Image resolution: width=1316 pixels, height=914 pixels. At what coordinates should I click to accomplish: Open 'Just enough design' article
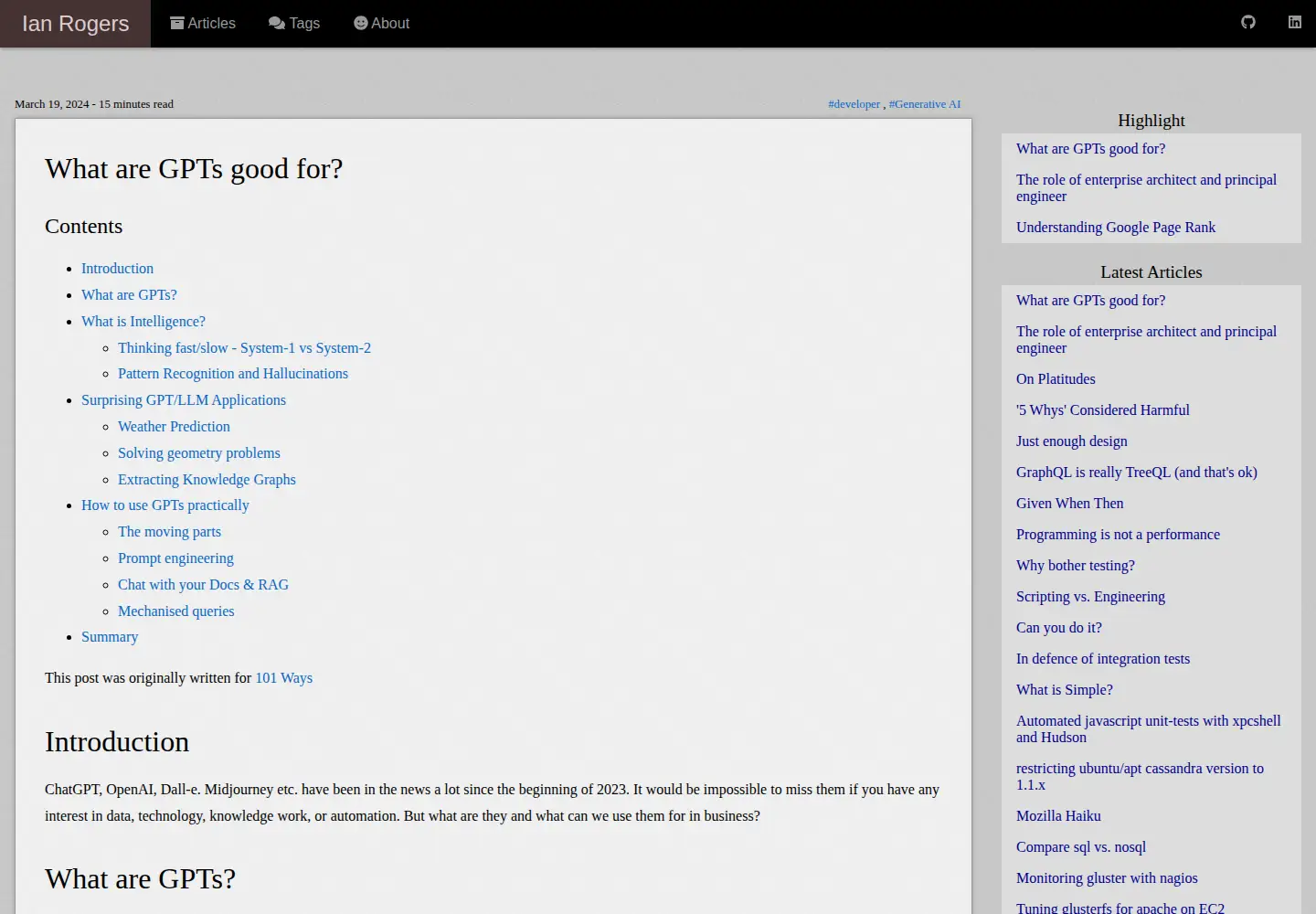1072,441
